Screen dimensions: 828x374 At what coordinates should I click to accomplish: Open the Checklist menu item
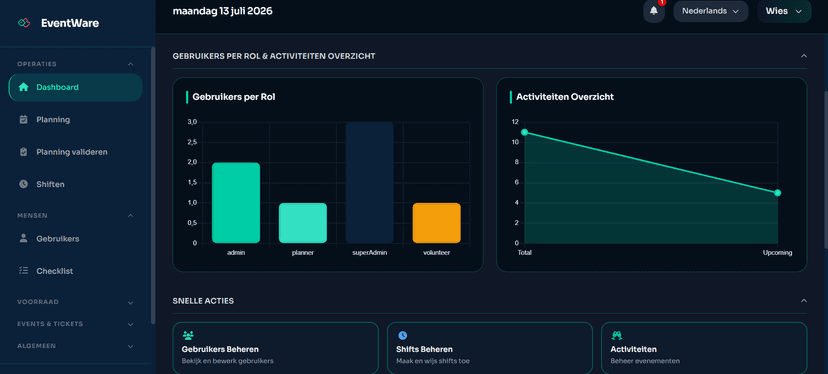pos(76,271)
